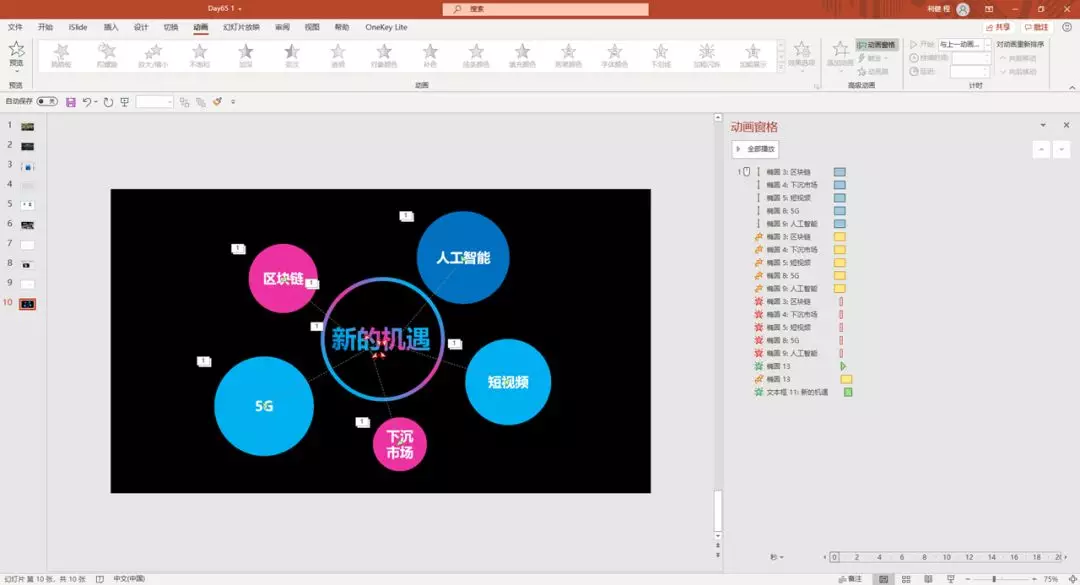
Task: Adjust the zoom slider in status bar
Action: click(x=994, y=579)
